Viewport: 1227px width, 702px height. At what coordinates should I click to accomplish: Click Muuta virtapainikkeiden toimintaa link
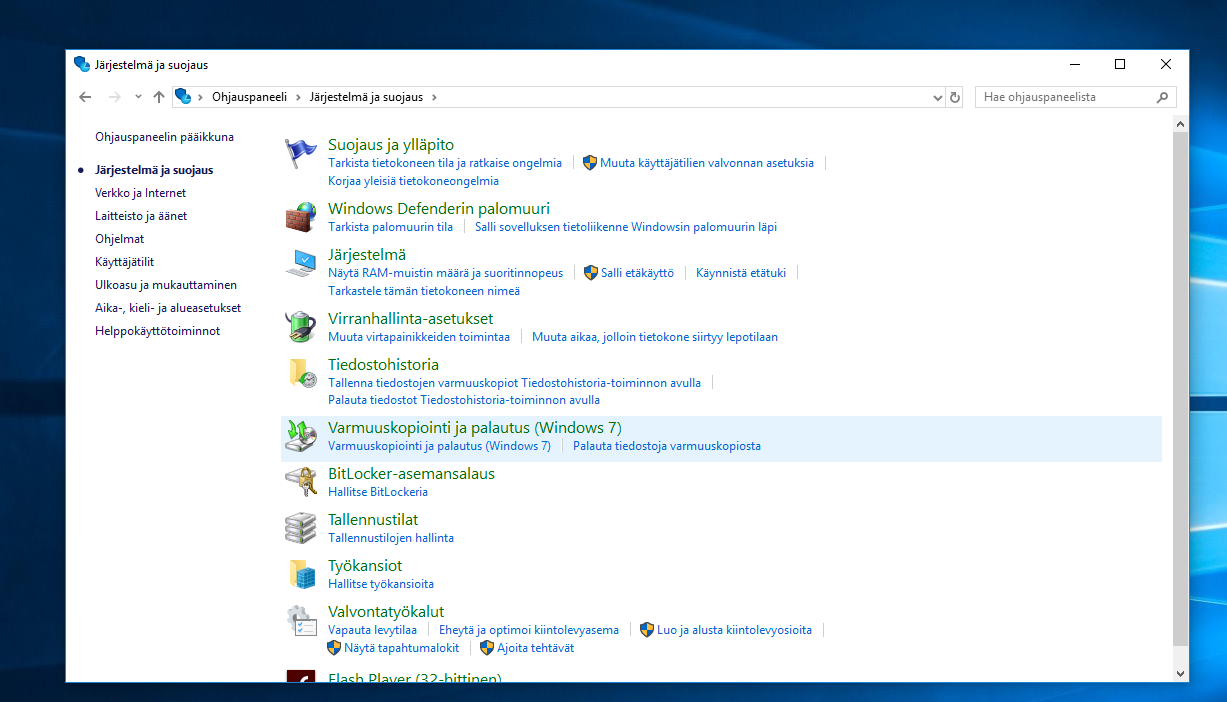click(x=419, y=337)
